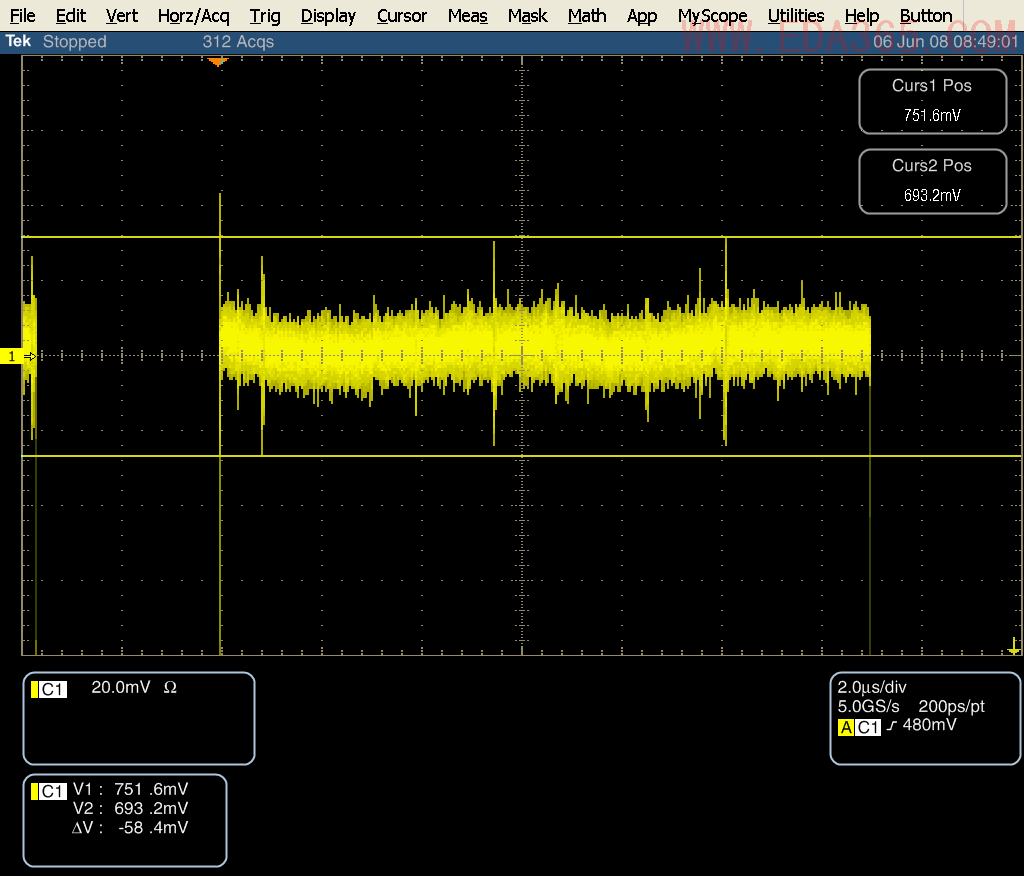Click the yellow trigger level arrow indicator
The image size is (1024, 876).
[1013, 648]
